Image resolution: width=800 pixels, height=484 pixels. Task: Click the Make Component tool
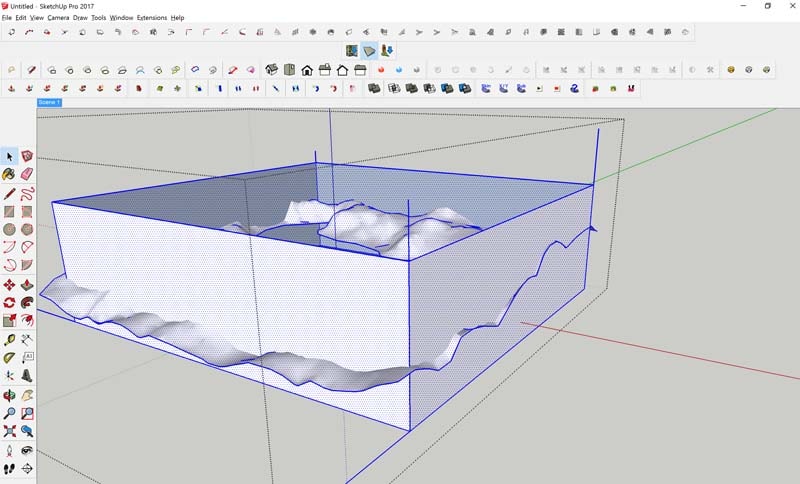(27, 157)
